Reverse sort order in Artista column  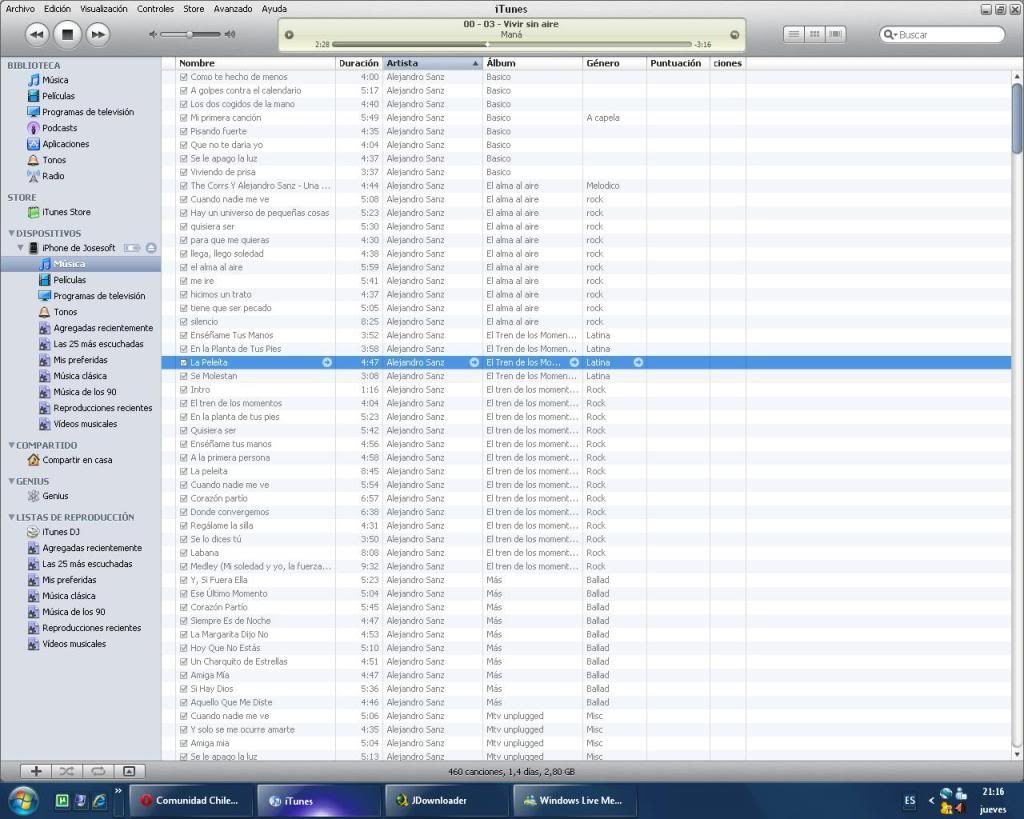[432, 63]
